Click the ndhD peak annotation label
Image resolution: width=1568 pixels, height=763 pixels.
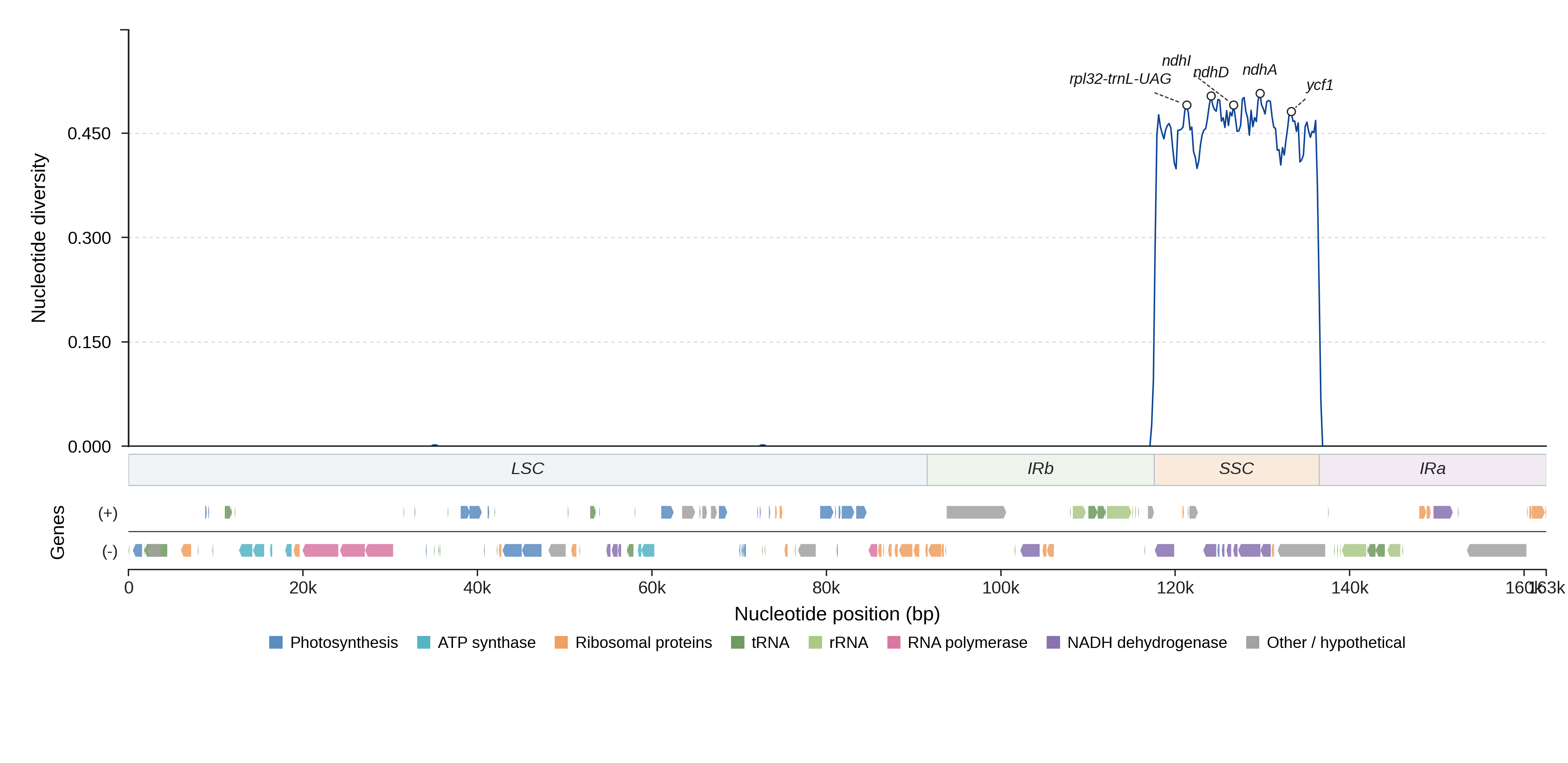1211,73
